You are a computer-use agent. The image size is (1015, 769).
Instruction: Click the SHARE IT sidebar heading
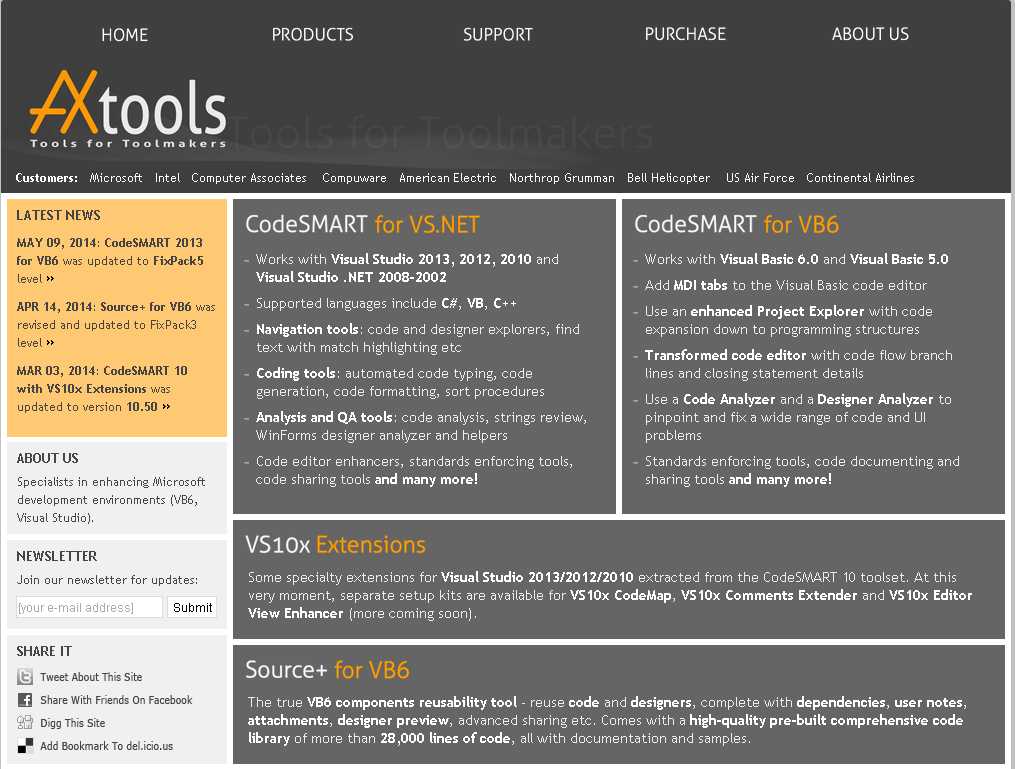coord(44,651)
